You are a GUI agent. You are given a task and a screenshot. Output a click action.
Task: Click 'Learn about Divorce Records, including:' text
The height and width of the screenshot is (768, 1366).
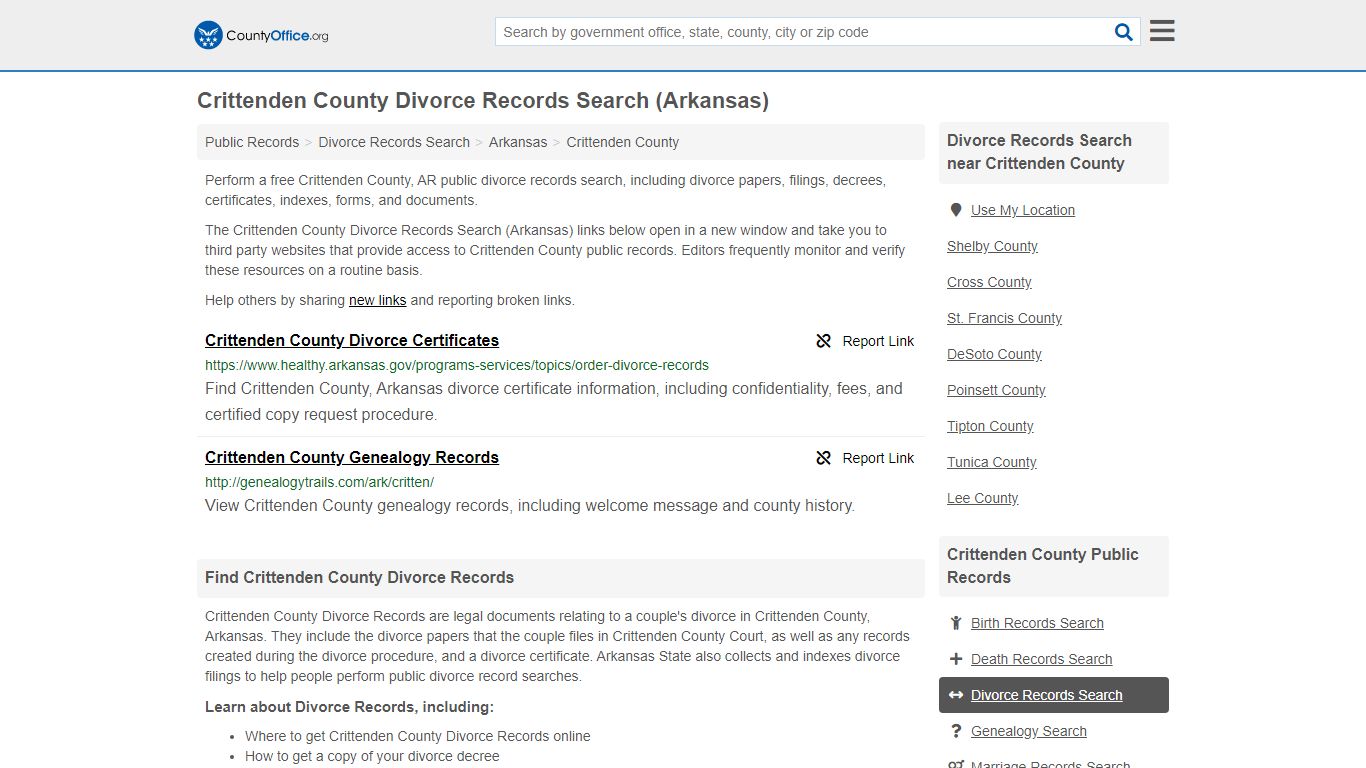[349, 707]
